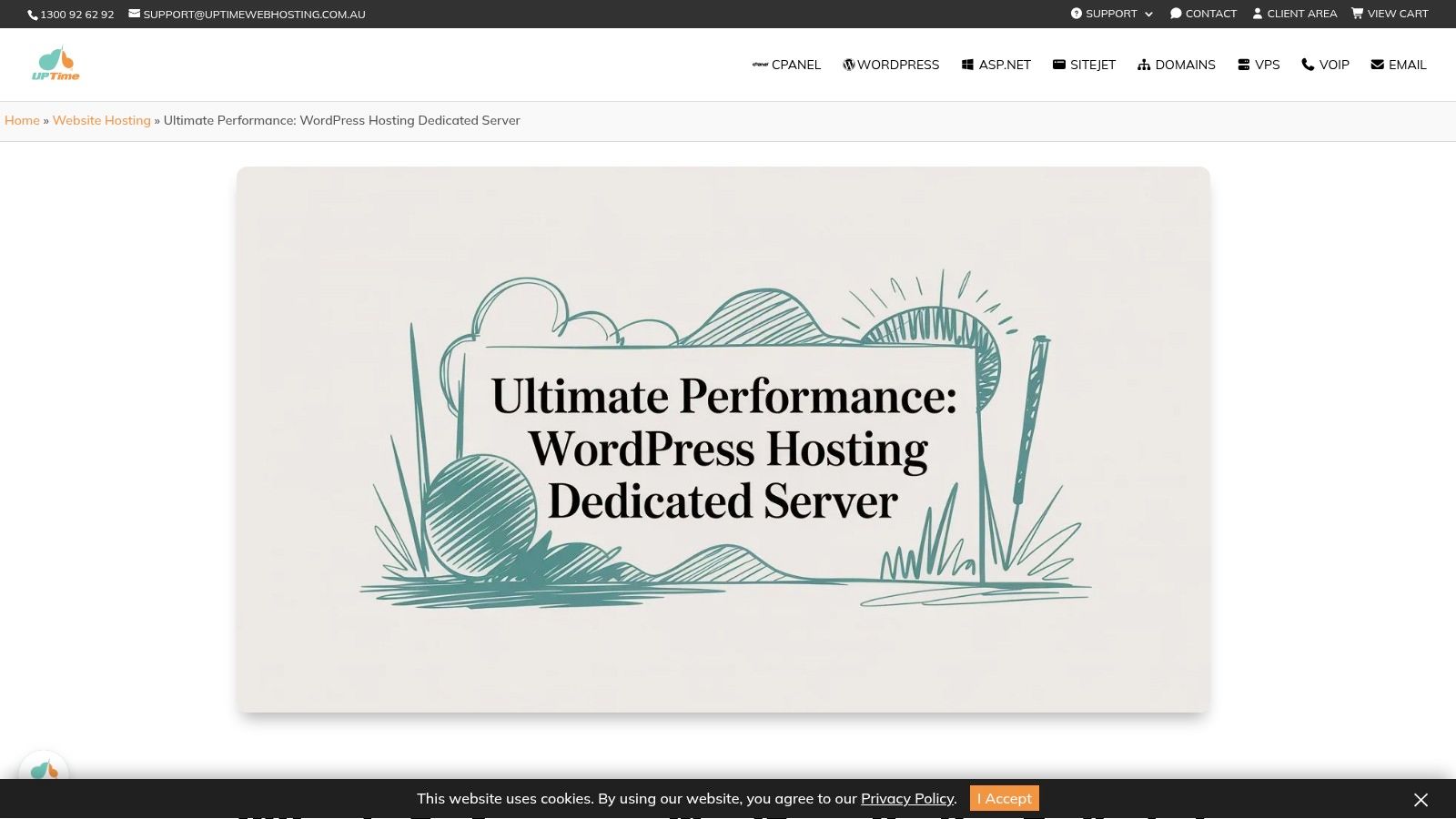
Task: Click the 'This website uses cookies' notice text
Action: tap(686, 798)
